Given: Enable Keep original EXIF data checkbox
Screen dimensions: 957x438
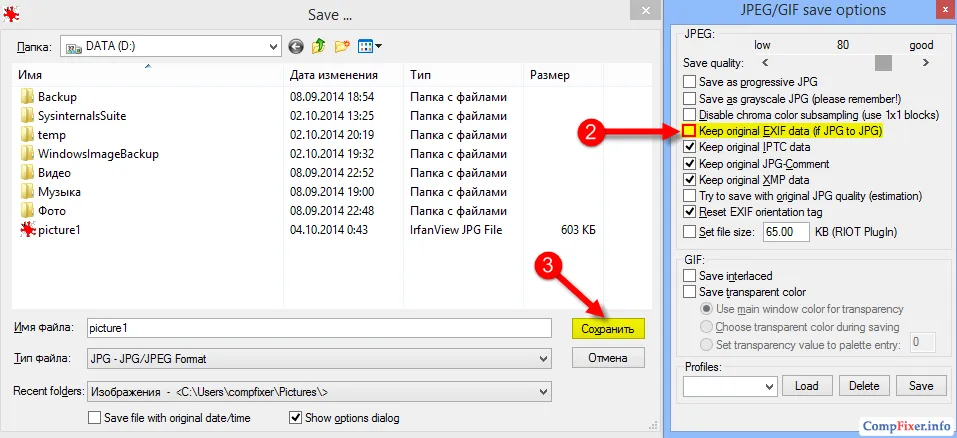Looking at the screenshot, I should click(689, 131).
